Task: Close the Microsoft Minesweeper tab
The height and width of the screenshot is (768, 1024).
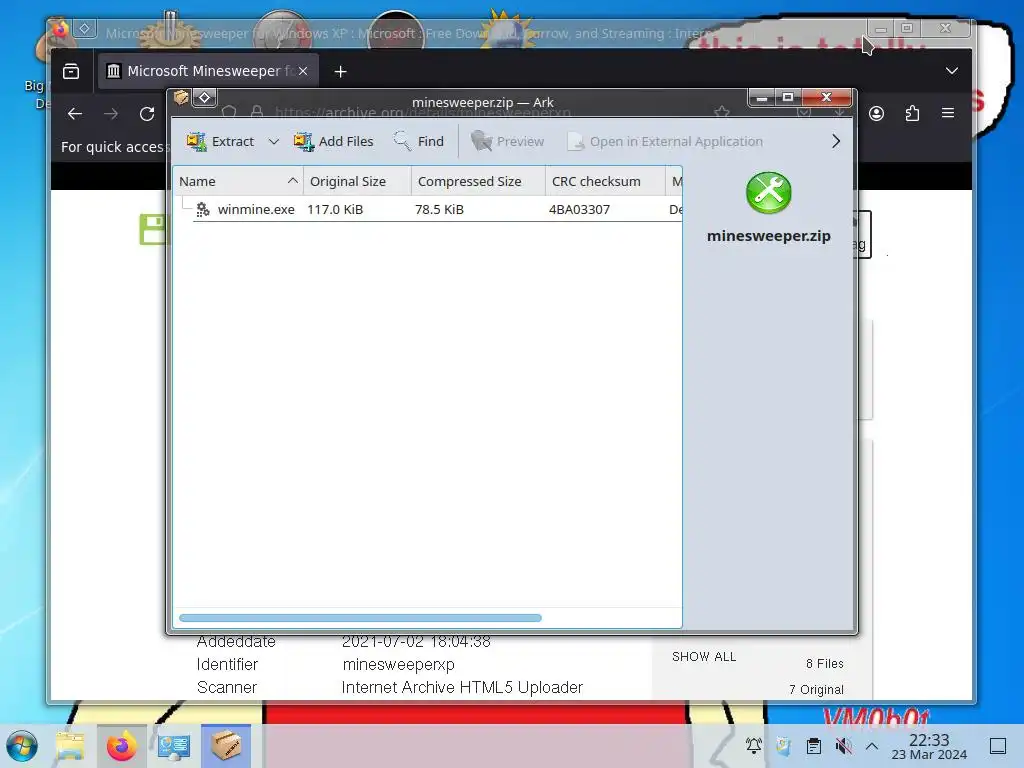Action: click(303, 71)
